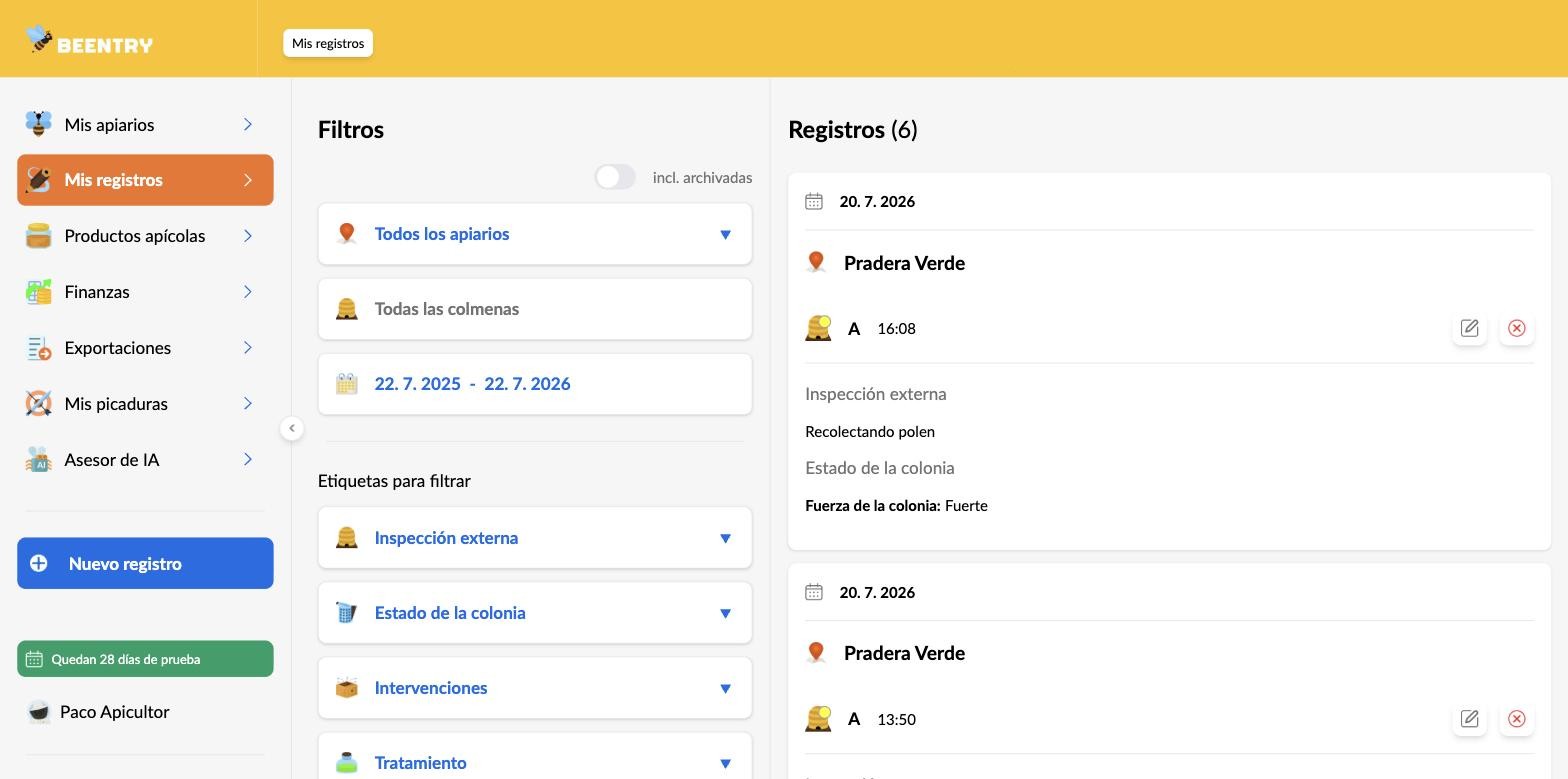
Task: Click the Productos apícolas honey jar icon
Action: click(38, 236)
